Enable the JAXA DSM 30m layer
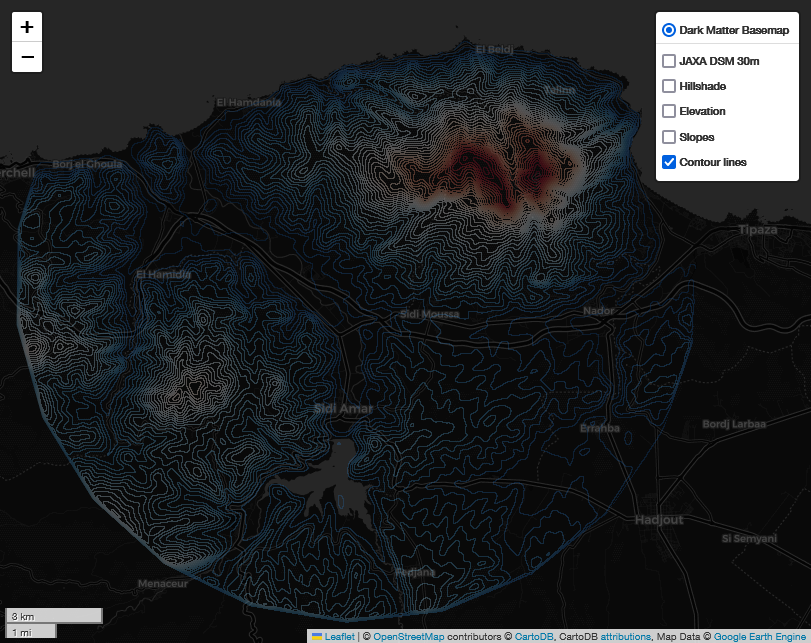The width and height of the screenshot is (811, 643). [668, 61]
